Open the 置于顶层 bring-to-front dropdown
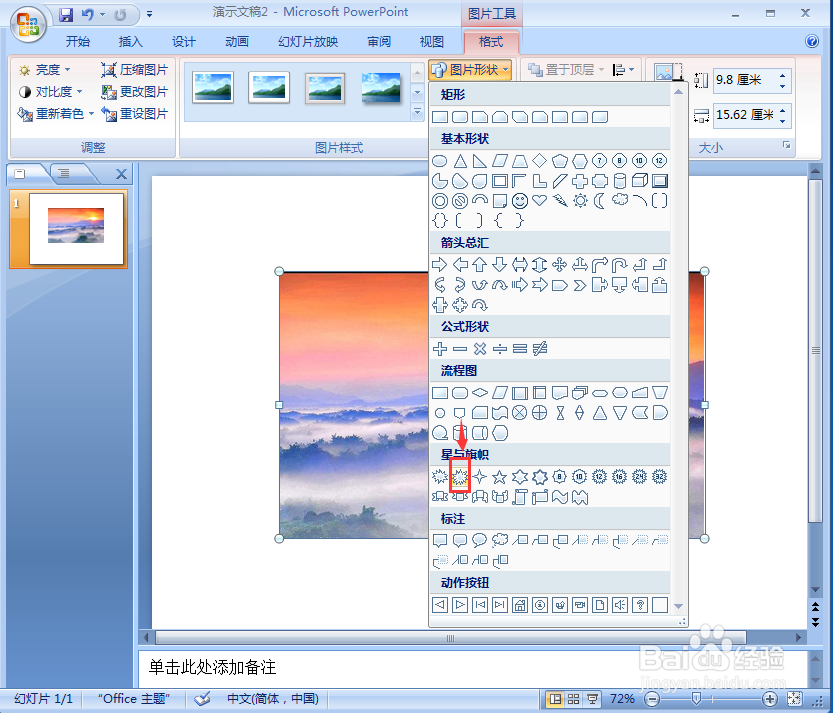Image resolution: width=833 pixels, height=713 pixels. pos(601,70)
